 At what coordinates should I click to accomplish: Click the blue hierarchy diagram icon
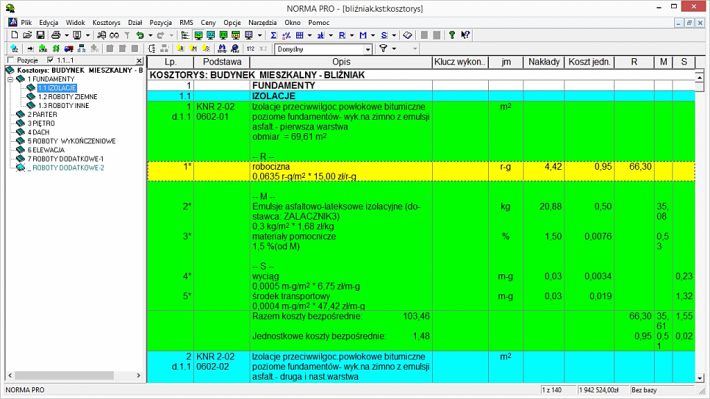point(82,48)
